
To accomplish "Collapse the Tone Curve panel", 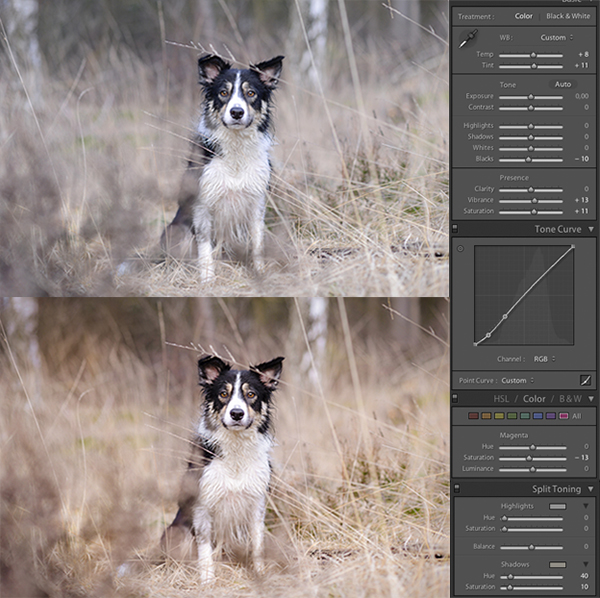I will pyautogui.click(x=590, y=229).
